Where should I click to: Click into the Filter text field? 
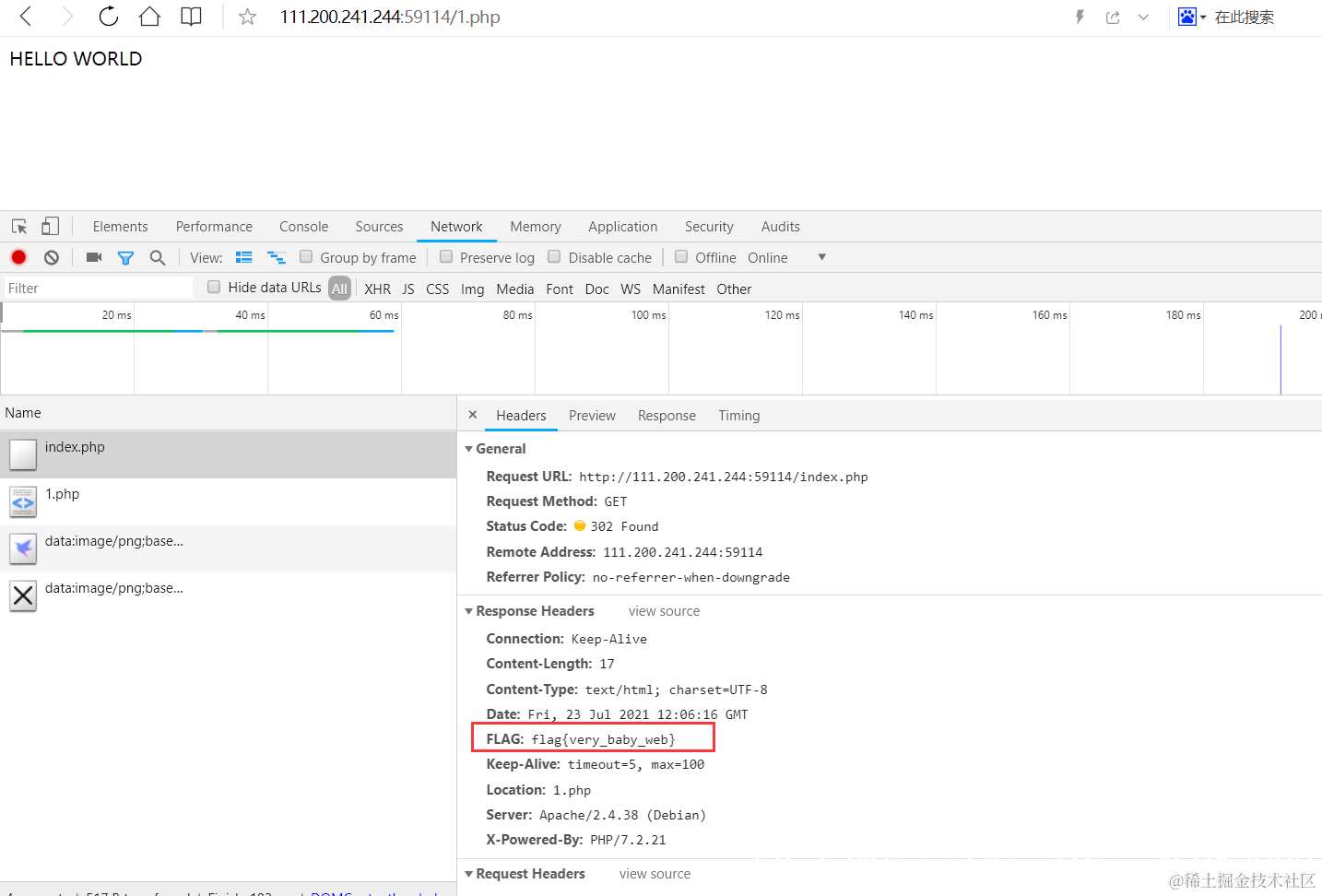[x=99, y=289]
